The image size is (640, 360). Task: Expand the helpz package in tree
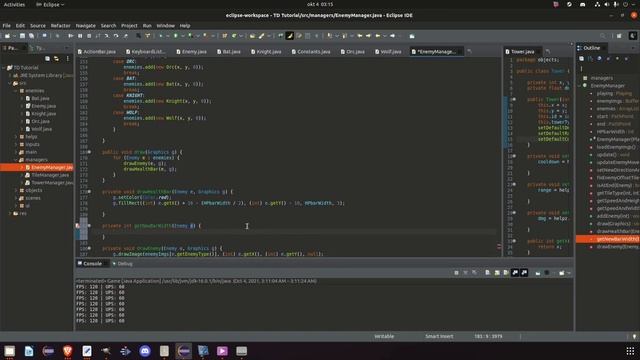pos(16,137)
